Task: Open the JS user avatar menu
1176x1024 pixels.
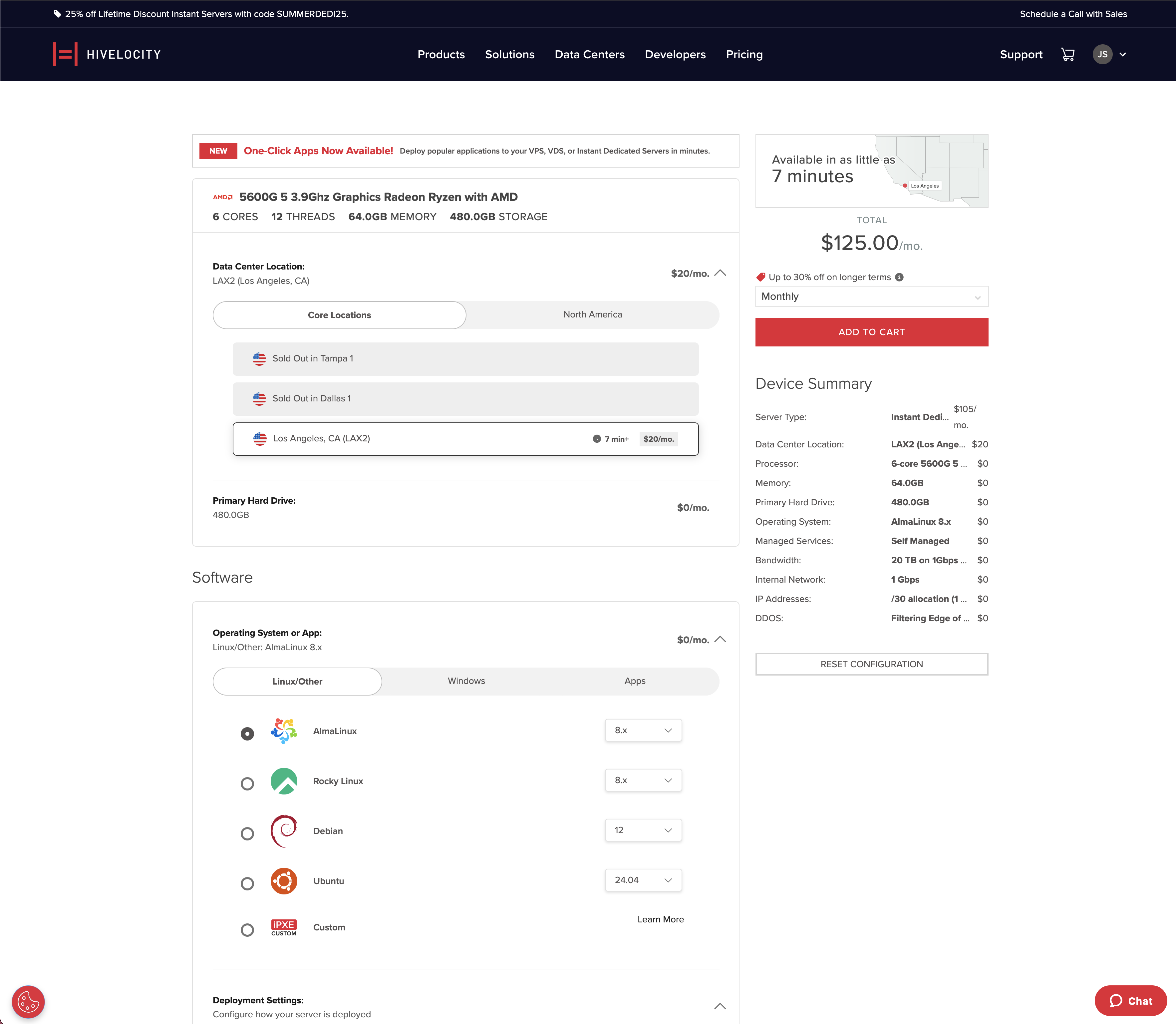Action: click(x=1102, y=54)
